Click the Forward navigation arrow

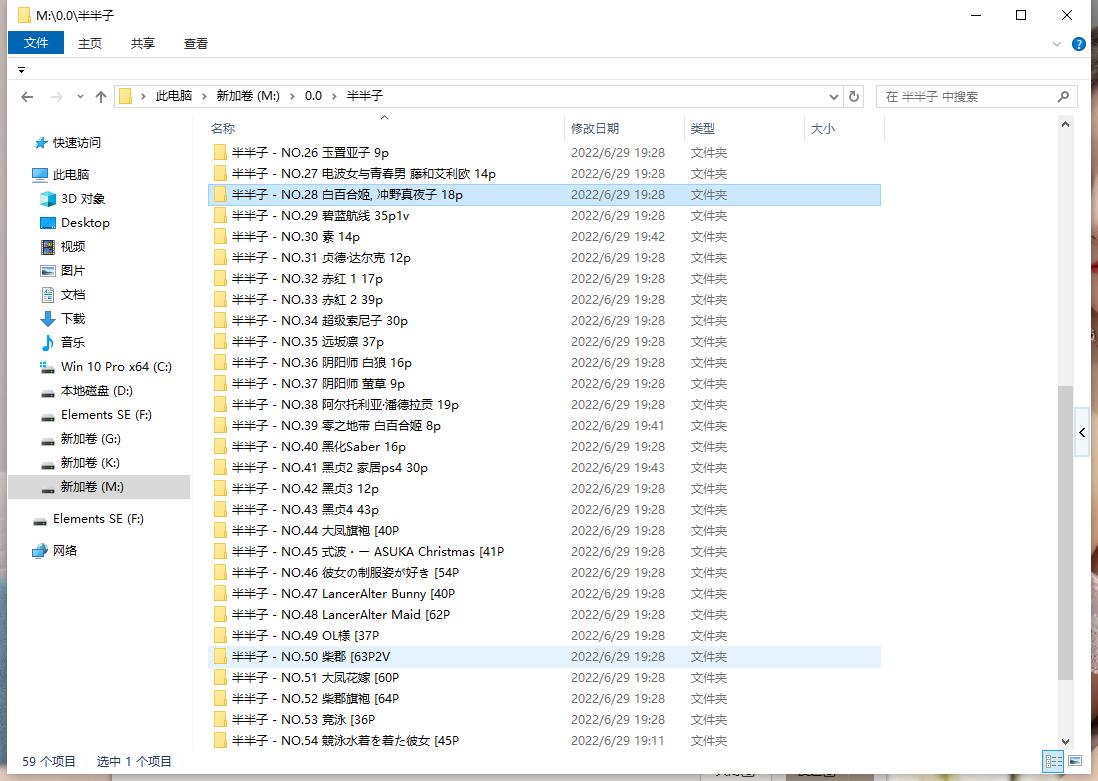[x=57, y=97]
